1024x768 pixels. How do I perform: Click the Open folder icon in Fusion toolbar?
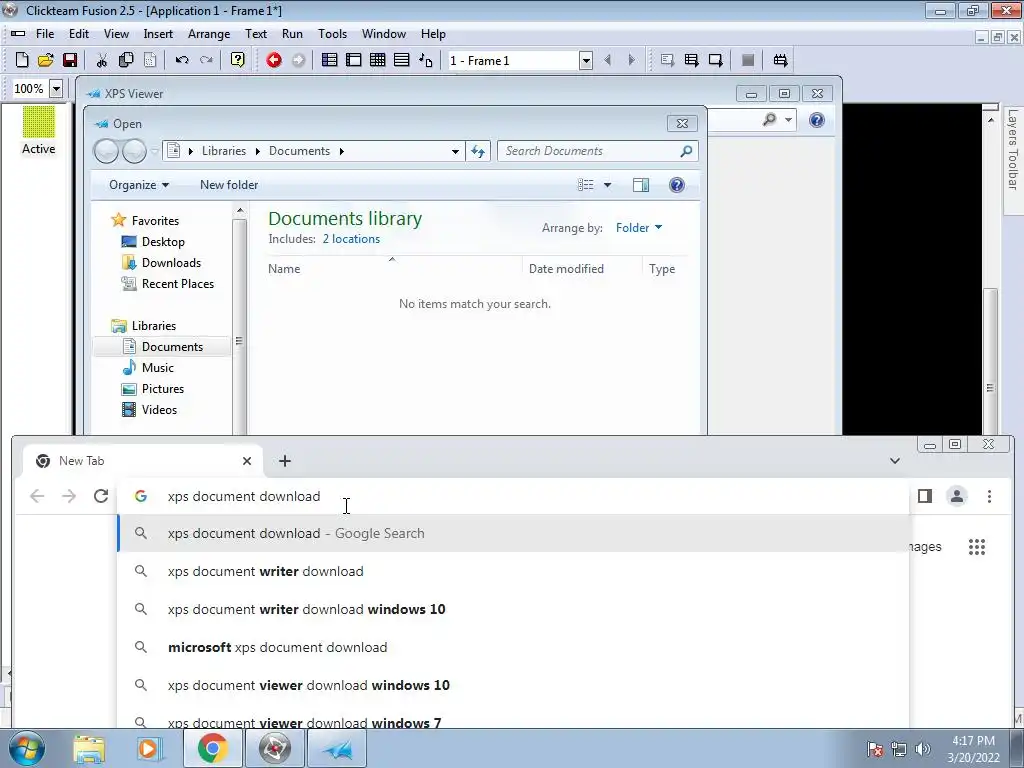(x=46, y=60)
